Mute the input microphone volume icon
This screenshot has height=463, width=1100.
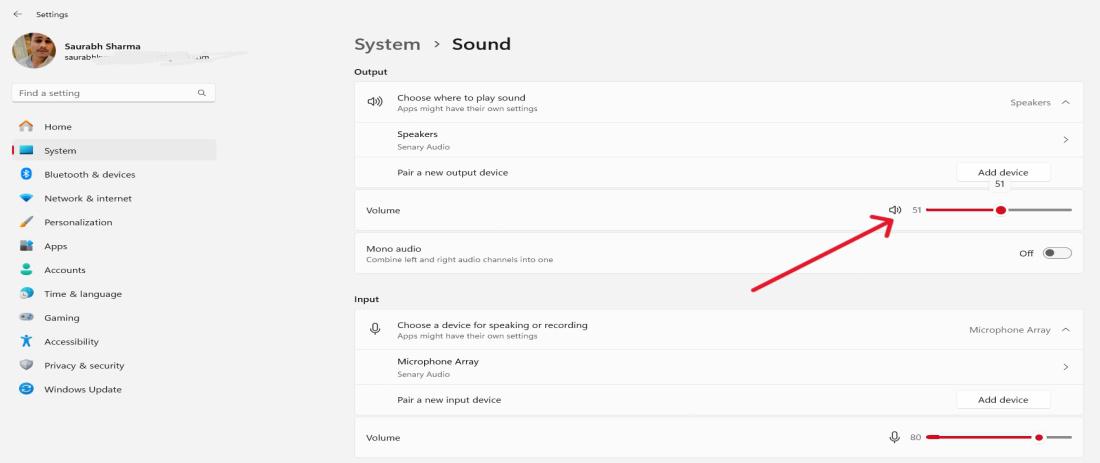[895, 437]
